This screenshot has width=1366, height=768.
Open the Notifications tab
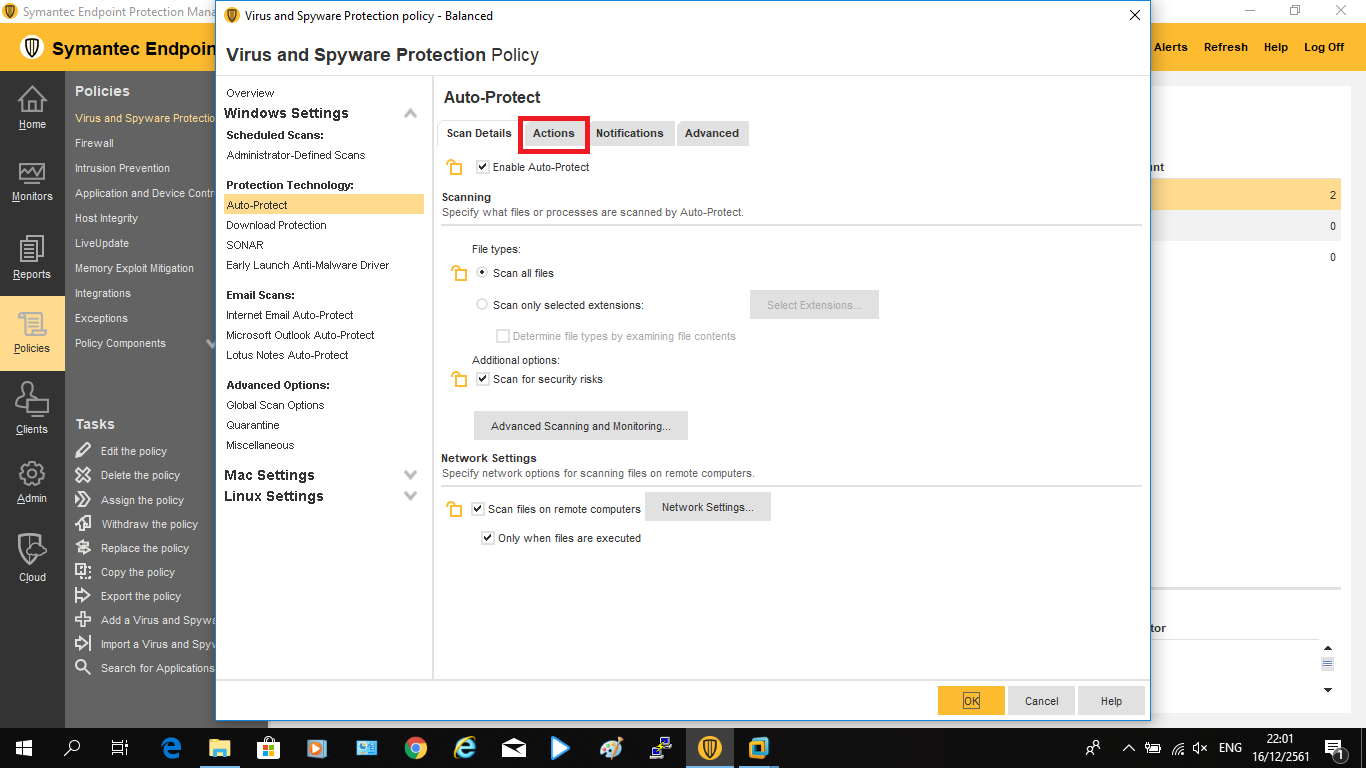click(x=629, y=133)
